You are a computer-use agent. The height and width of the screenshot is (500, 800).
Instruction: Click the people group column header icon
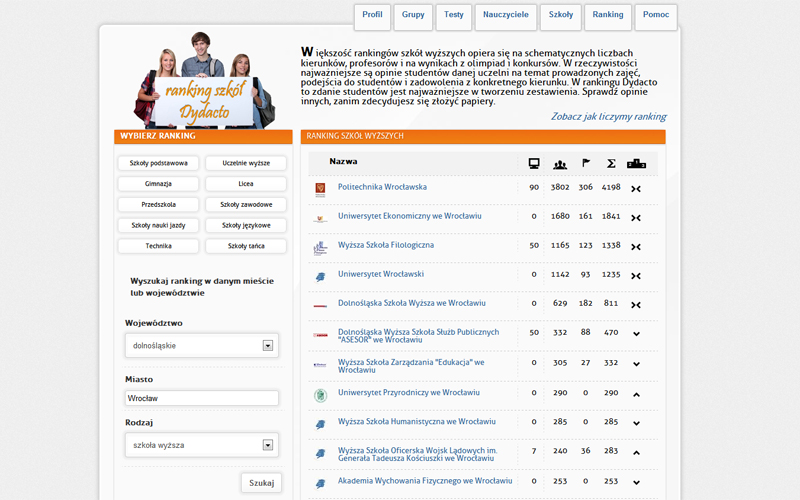coord(560,164)
